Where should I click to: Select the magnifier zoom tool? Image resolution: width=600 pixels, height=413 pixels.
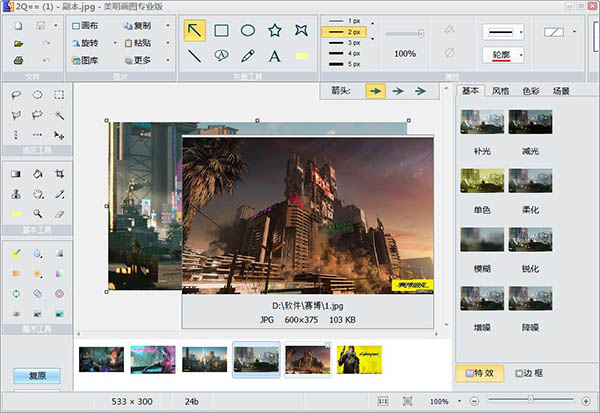(38, 214)
